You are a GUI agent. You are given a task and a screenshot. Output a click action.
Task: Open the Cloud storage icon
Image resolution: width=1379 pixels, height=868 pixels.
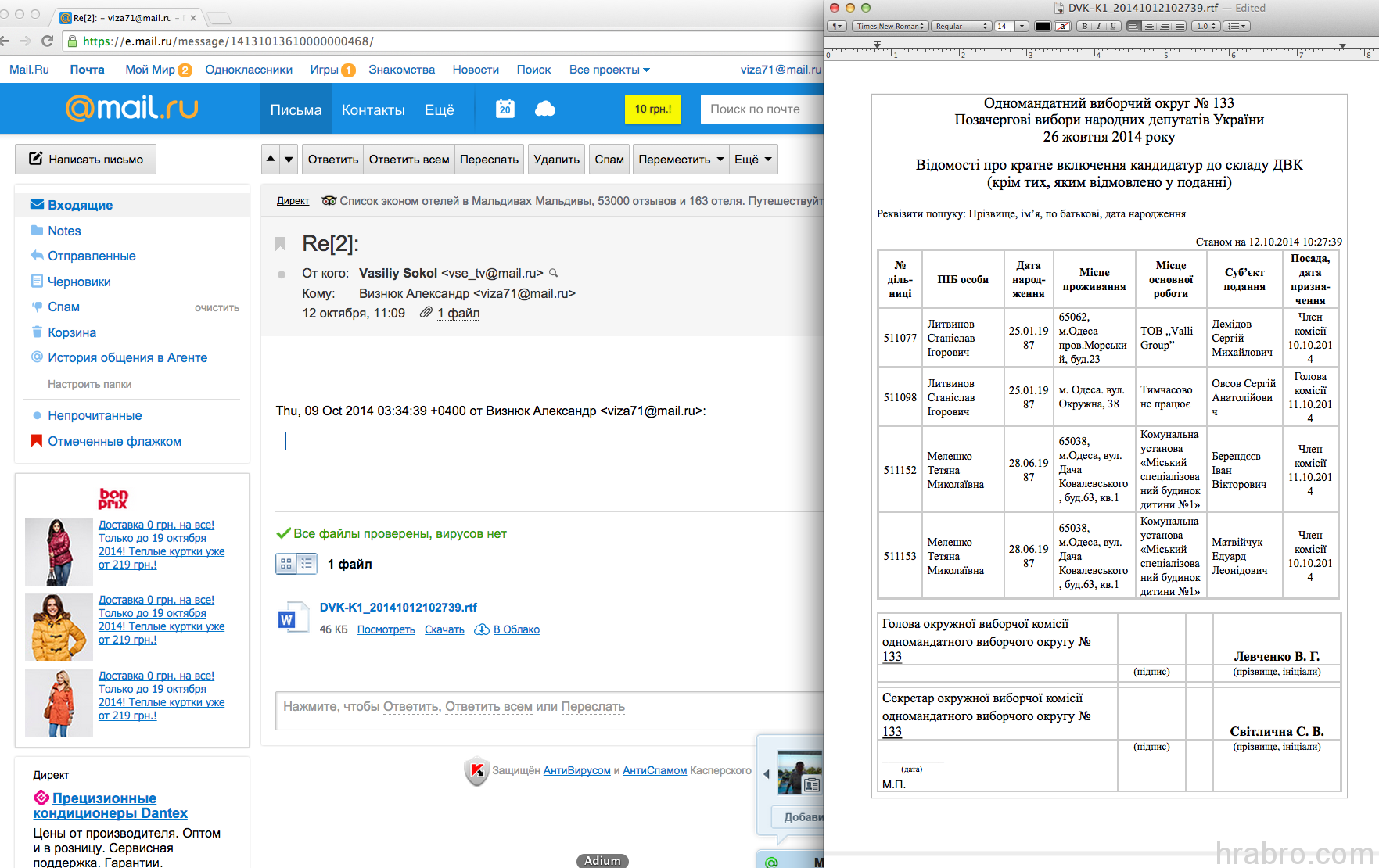[545, 109]
